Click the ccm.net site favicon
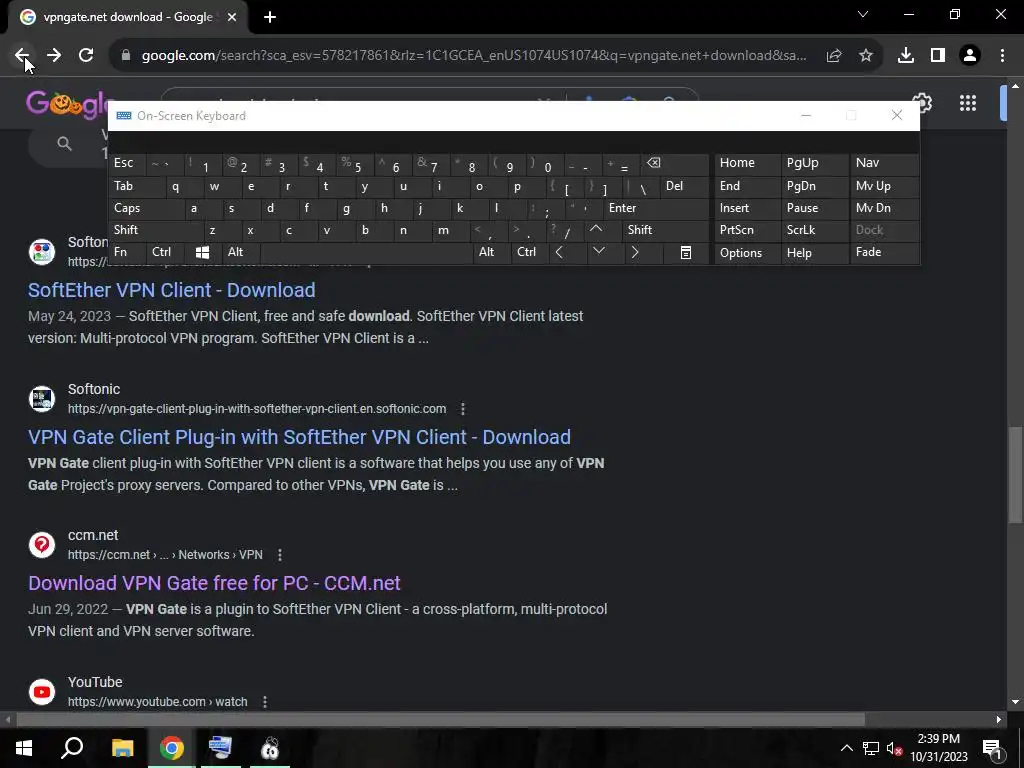 coord(42,545)
